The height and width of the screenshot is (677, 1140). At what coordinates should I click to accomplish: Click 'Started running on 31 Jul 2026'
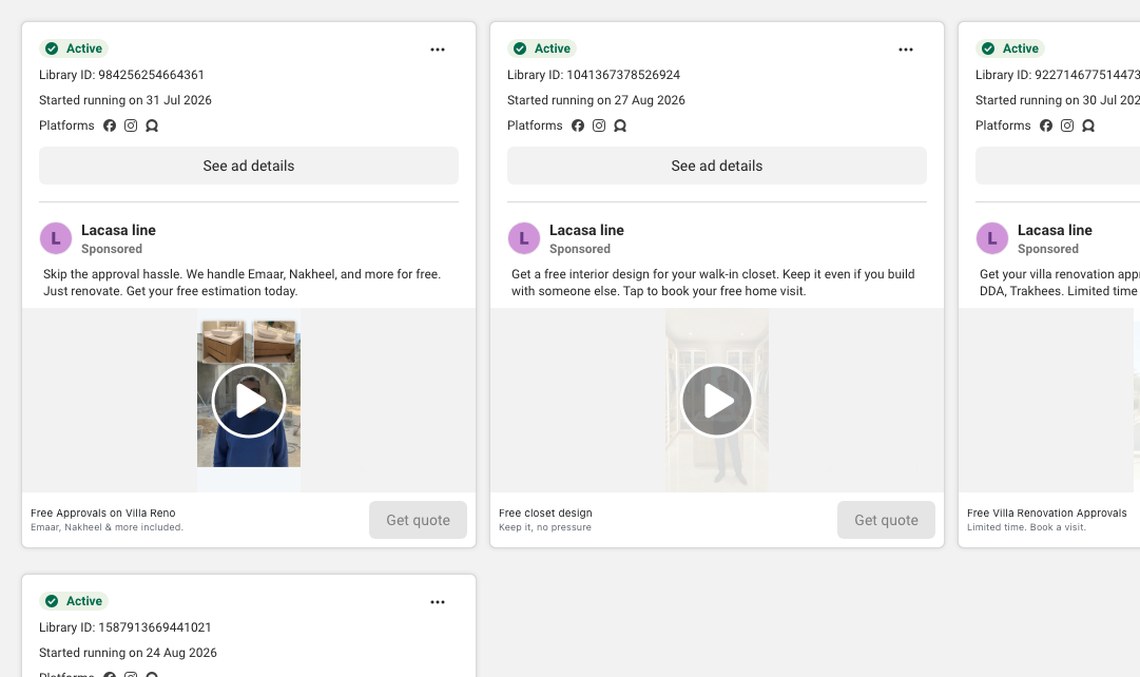125,100
